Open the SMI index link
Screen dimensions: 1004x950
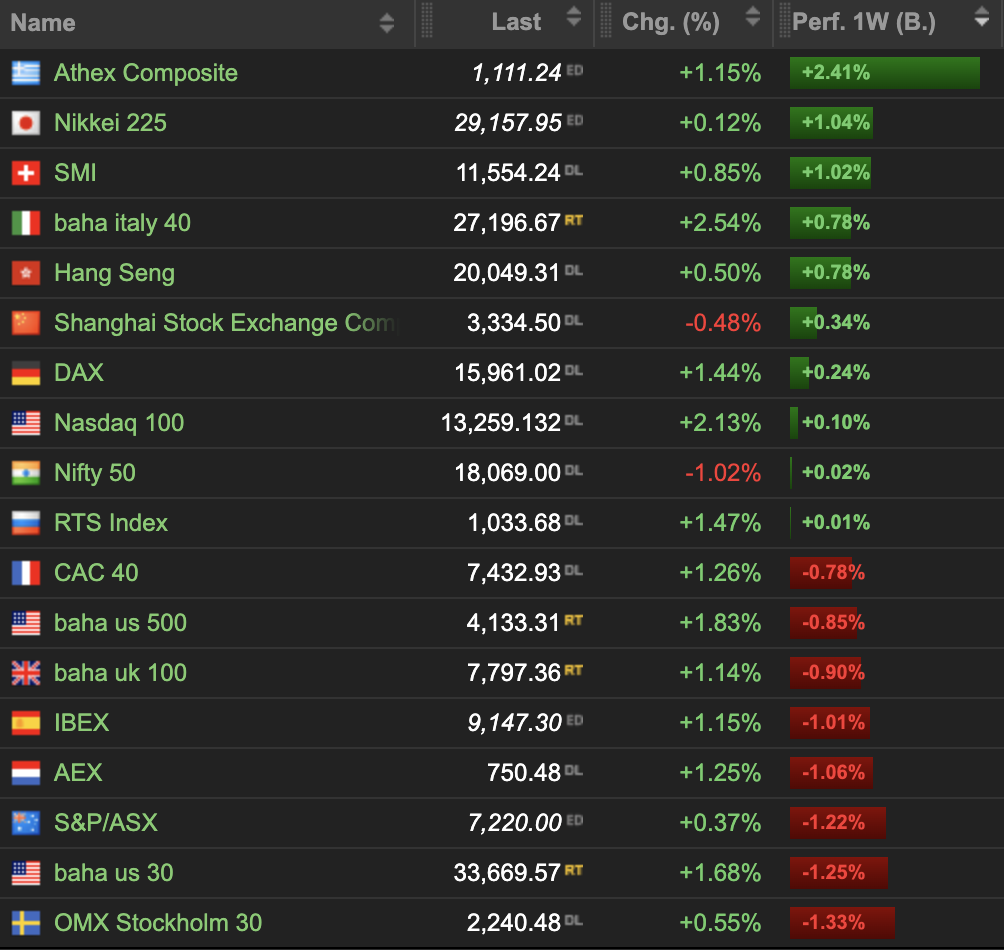(75, 173)
